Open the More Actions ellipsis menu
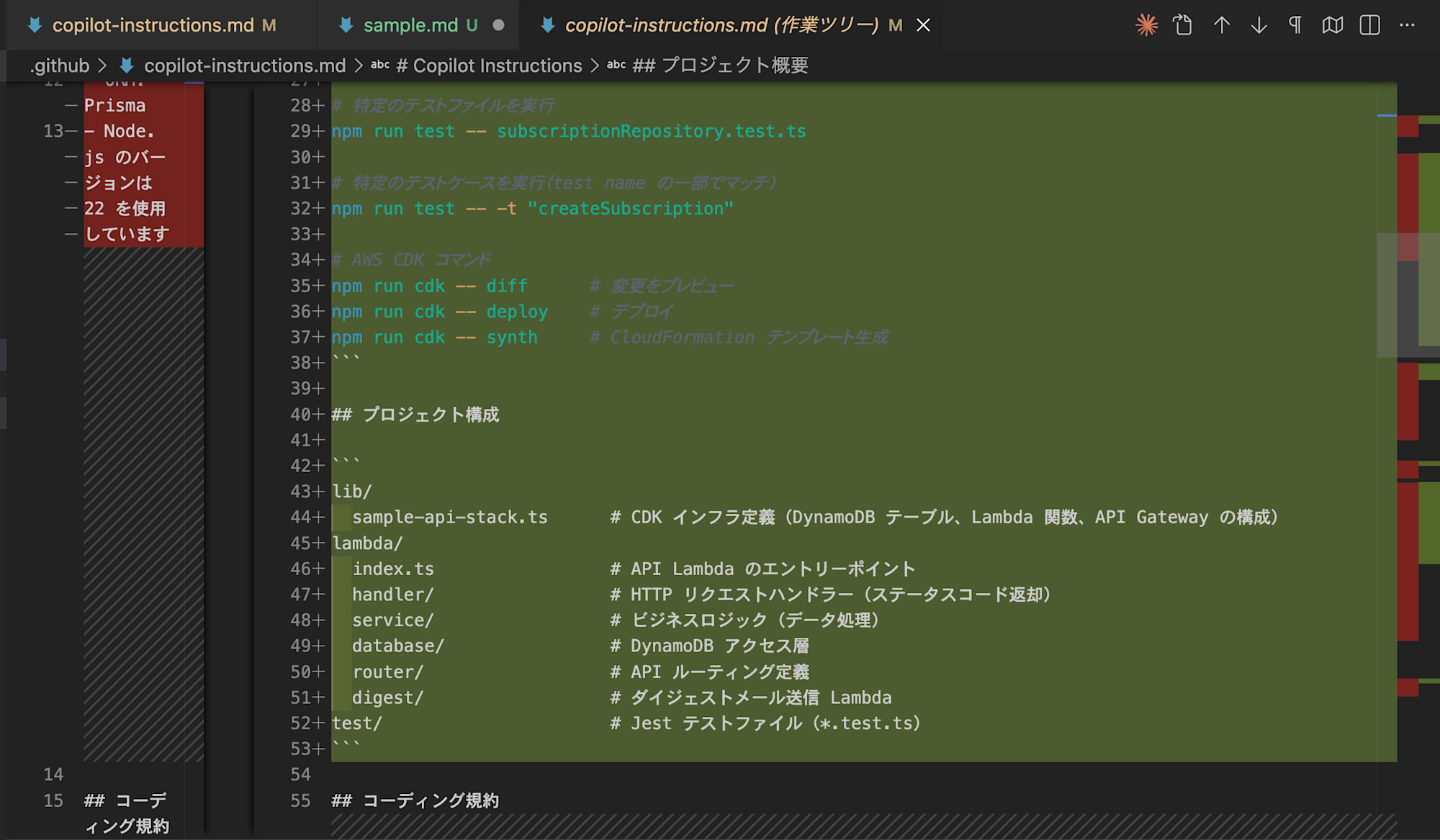 pyautogui.click(x=1407, y=25)
